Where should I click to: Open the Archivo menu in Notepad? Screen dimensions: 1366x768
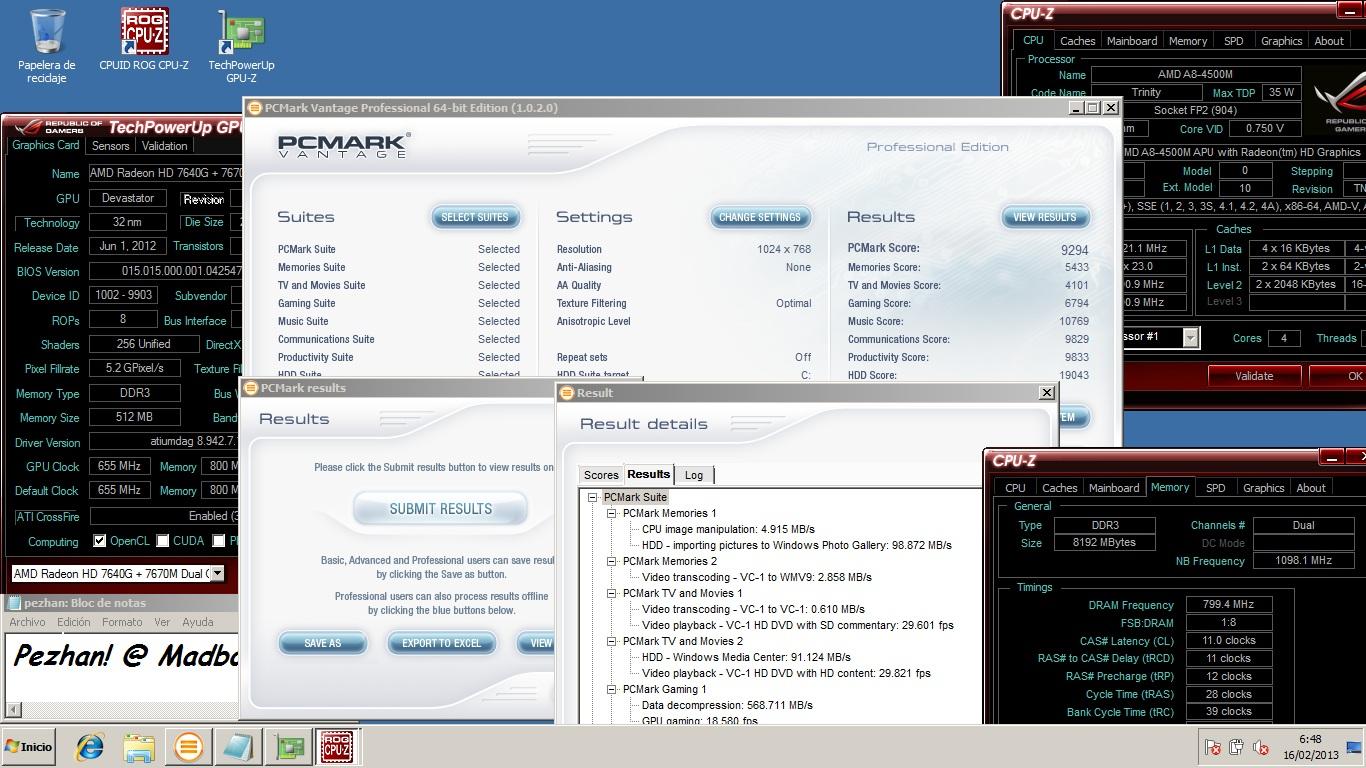tap(27, 622)
